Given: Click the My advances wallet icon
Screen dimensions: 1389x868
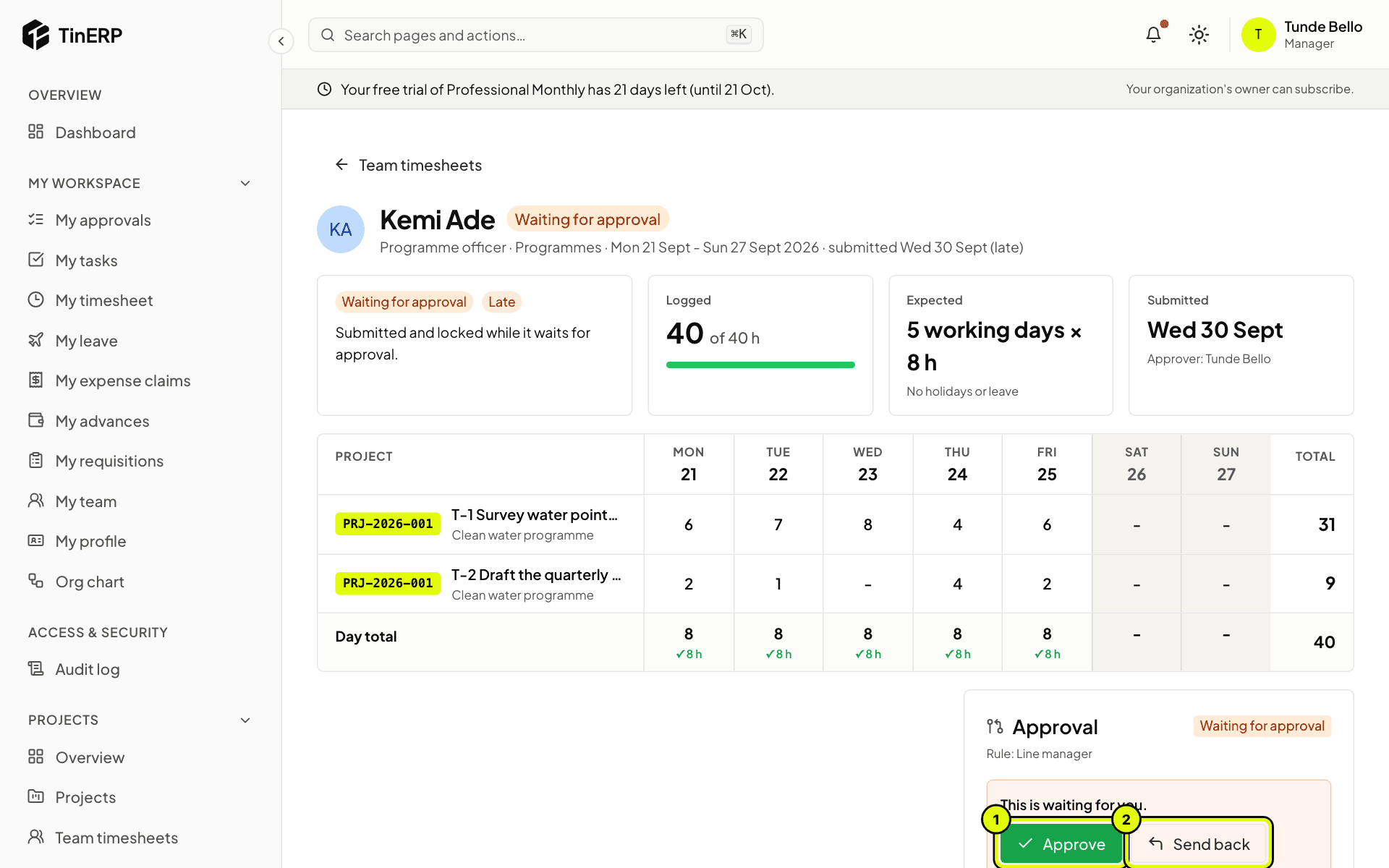Looking at the screenshot, I should pos(36,420).
